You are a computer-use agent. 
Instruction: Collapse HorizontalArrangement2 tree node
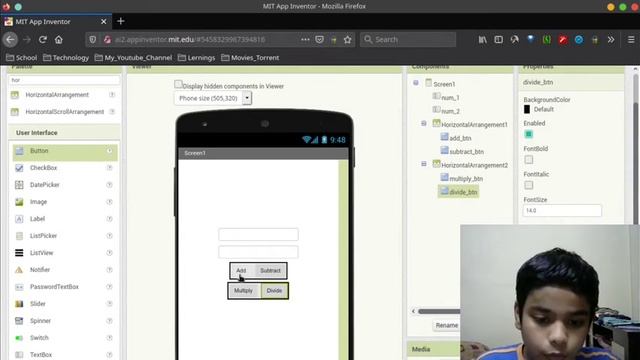(424, 164)
